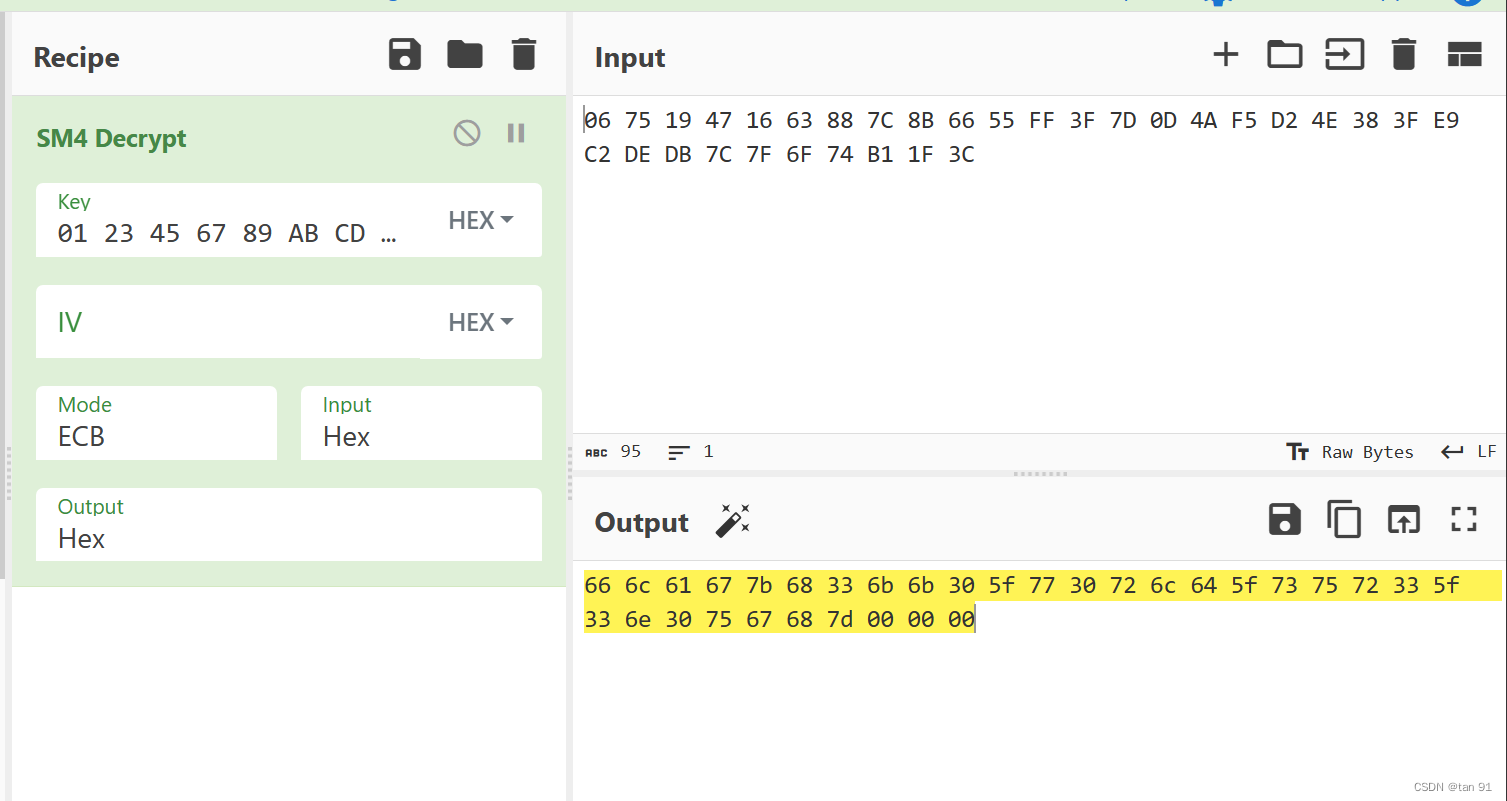
Task: Copy raw output to clipboard
Action: [x=1344, y=519]
